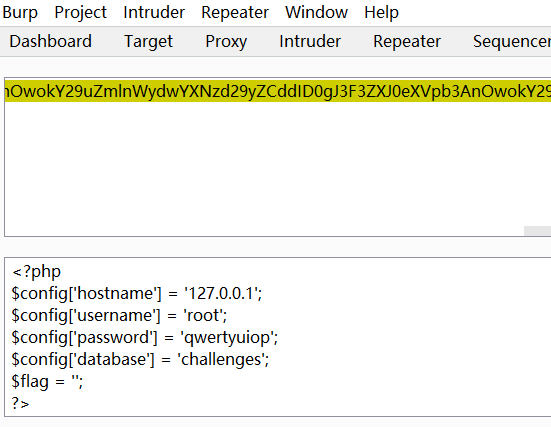This screenshot has width=551, height=427.
Task: Open the Window menu
Action: pos(316,13)
